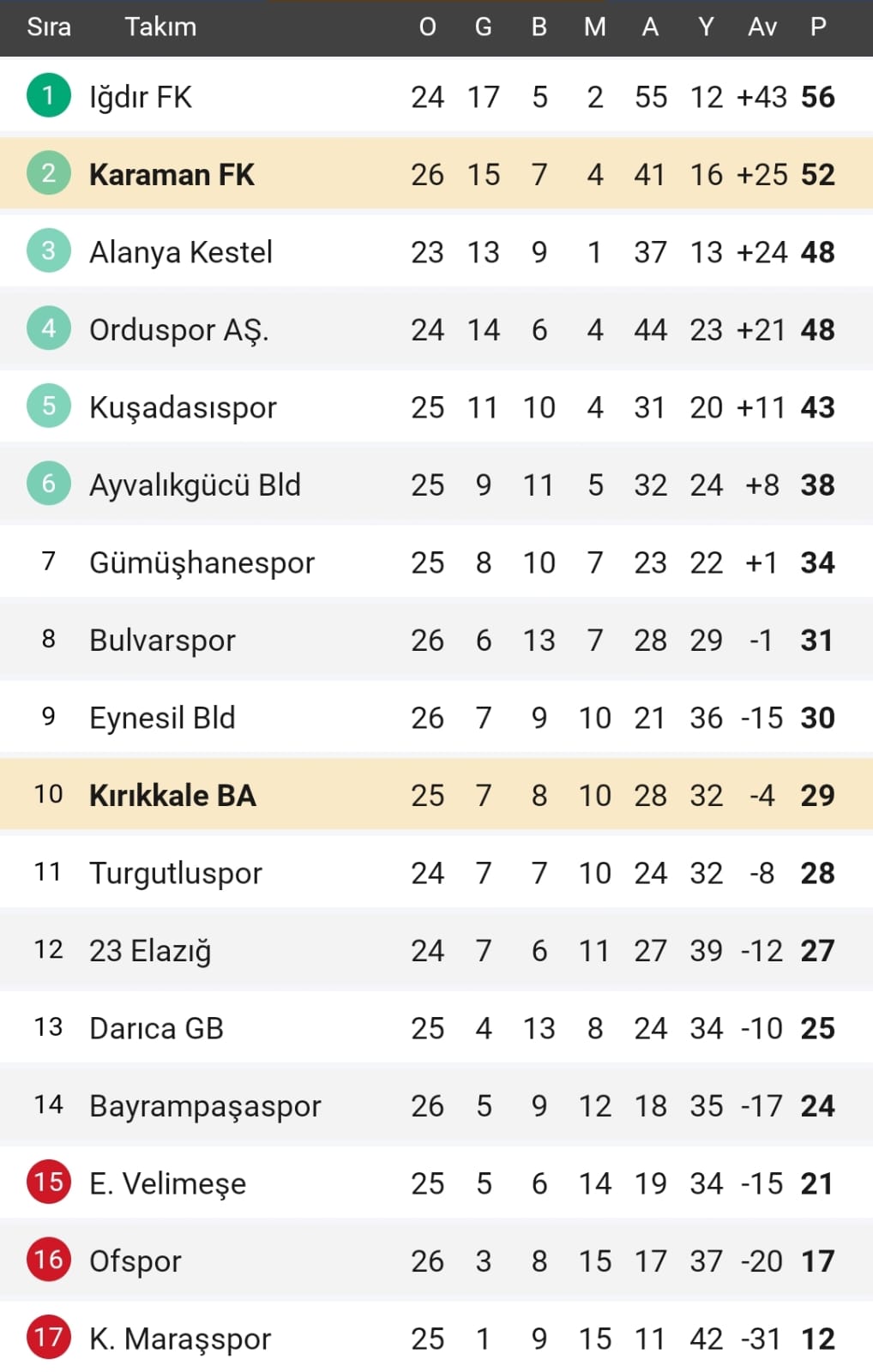
Task: Click the red rank 17 badge
Action: 48,1337
